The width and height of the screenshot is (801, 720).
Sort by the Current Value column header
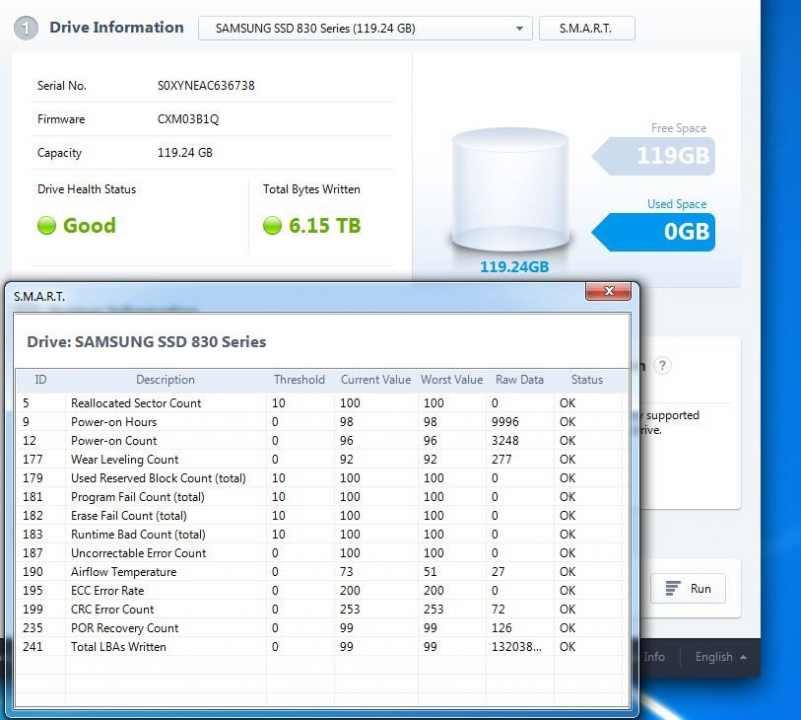click(376, 380)
